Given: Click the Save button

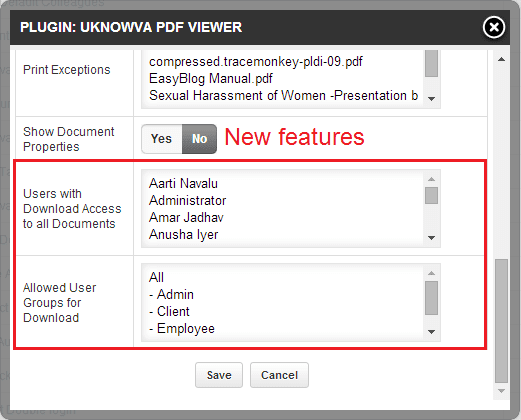Looking at the screenshot, I should click(219, 375).
